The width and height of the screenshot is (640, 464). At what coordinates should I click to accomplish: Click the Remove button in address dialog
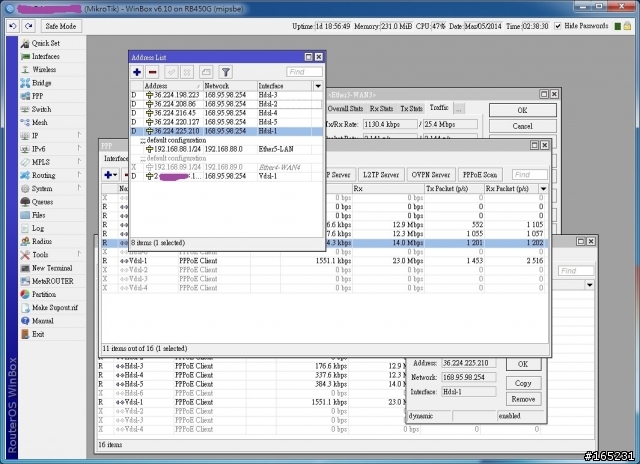(523, 399)
